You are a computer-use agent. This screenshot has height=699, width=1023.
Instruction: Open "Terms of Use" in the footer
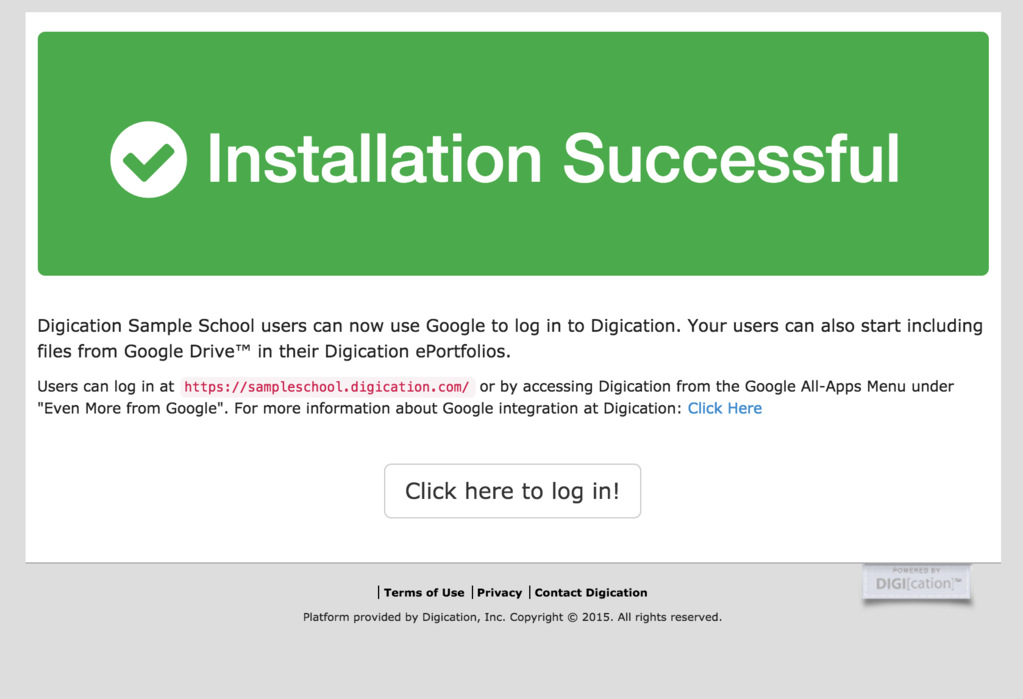click(424, 592)
